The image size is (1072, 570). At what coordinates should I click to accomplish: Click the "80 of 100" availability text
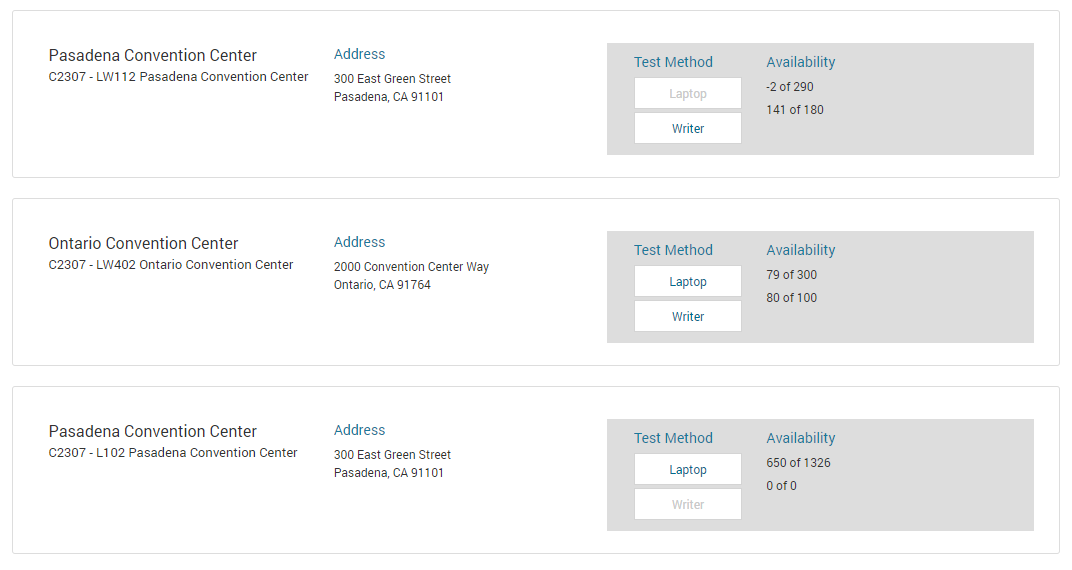(x=792, y=298)
